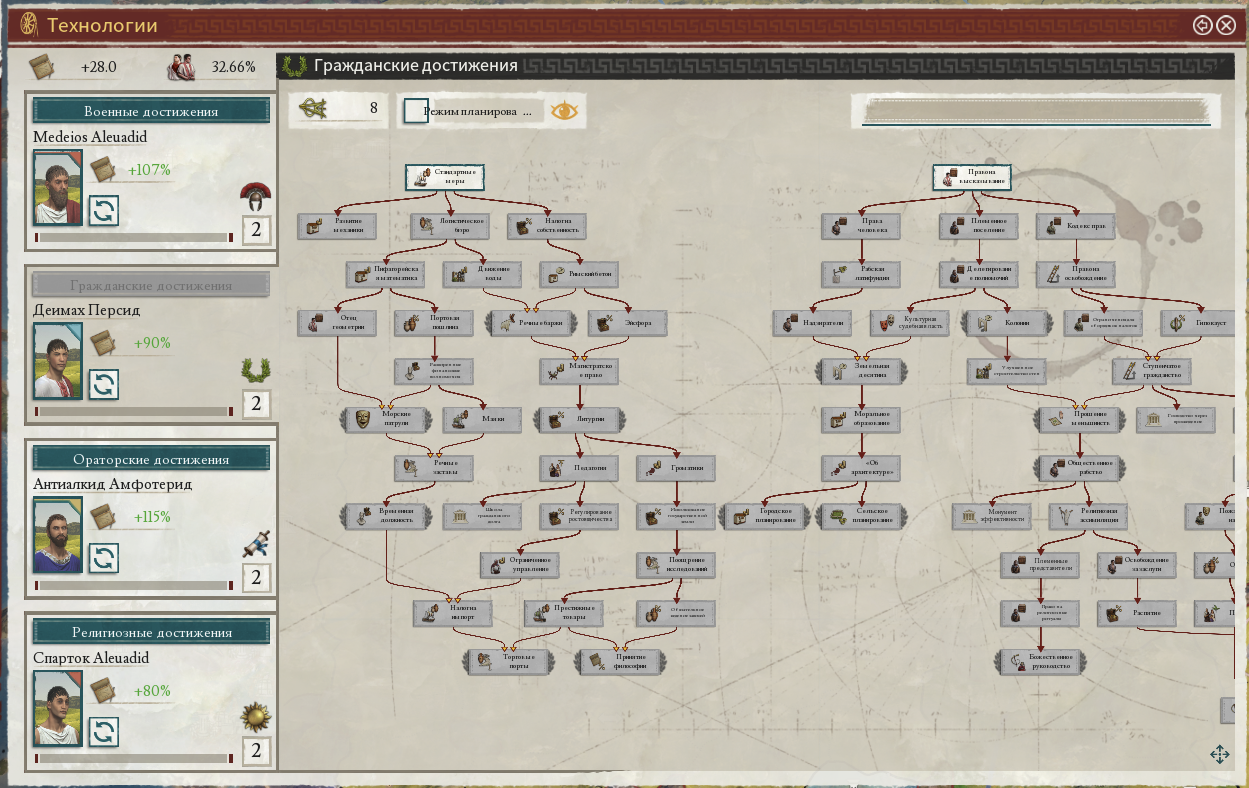Viewport: 1249px width, 788px height.
Task: Click the portrait of Деимах Персид
Action: (58, 362)
